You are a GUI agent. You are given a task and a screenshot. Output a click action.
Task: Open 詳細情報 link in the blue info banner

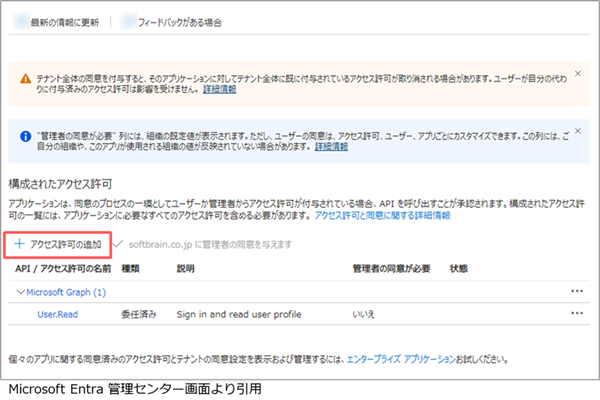click(331, 146)
